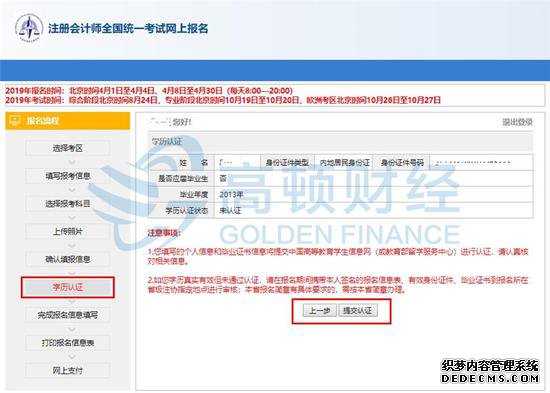
Task: Click the CICPA emblem logo in the header
Action: 29,28
